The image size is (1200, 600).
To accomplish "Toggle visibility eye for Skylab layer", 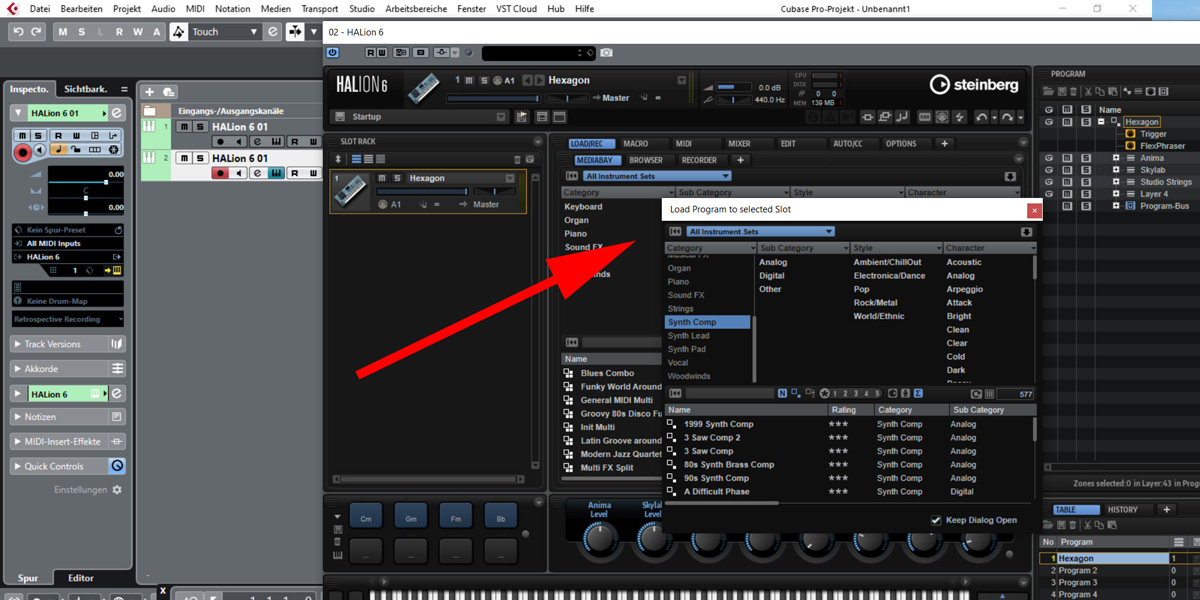I will tap(1049, 170).
